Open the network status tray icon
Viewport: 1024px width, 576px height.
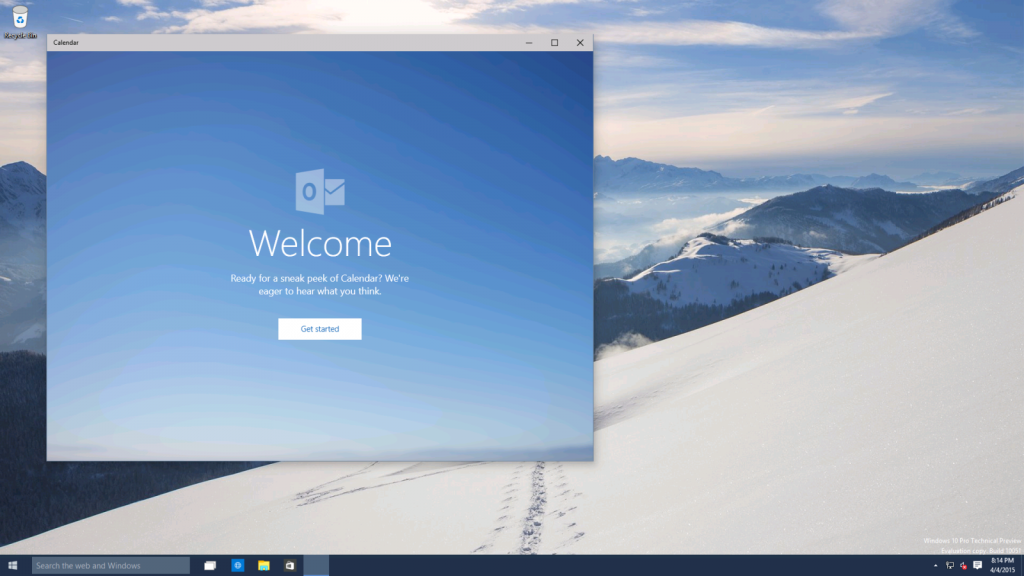click(950, 566)
